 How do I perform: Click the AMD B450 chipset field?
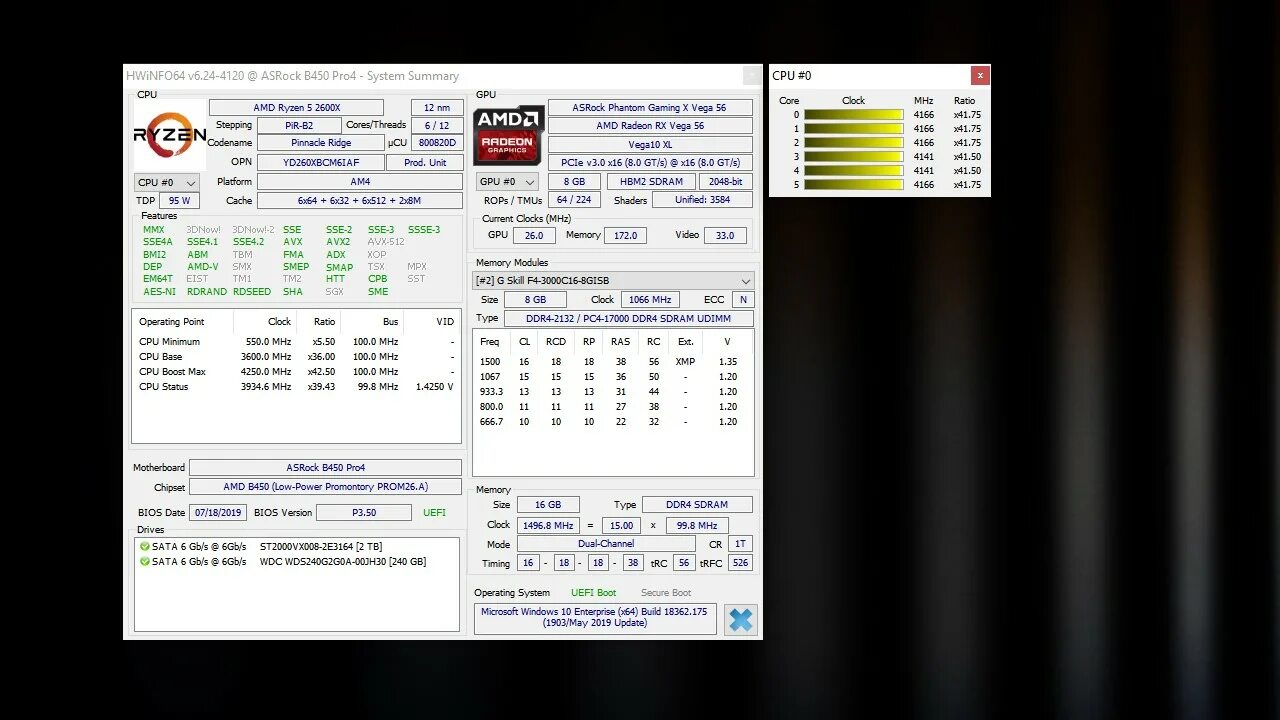(325, 487)
